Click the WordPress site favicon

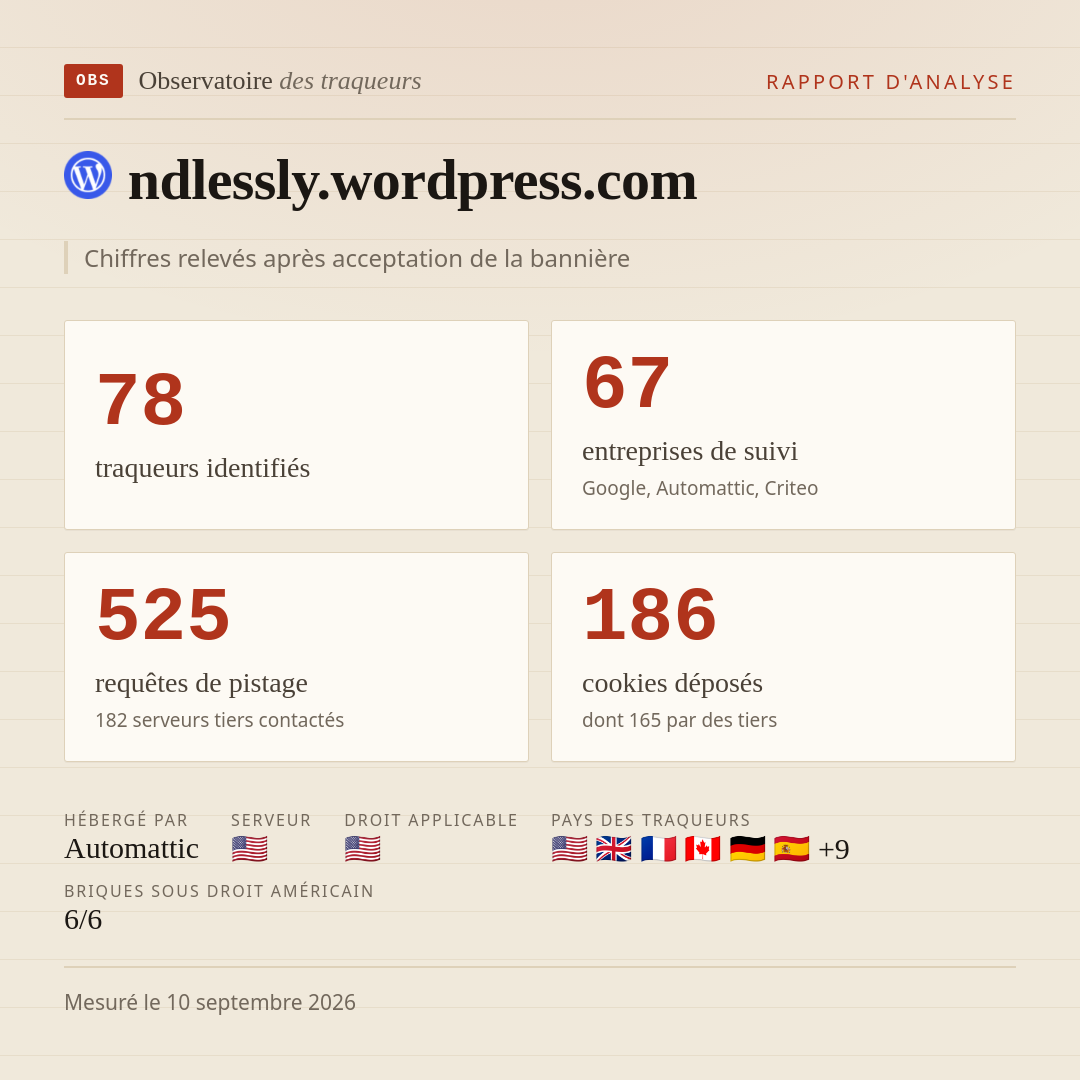pos(88,175)
